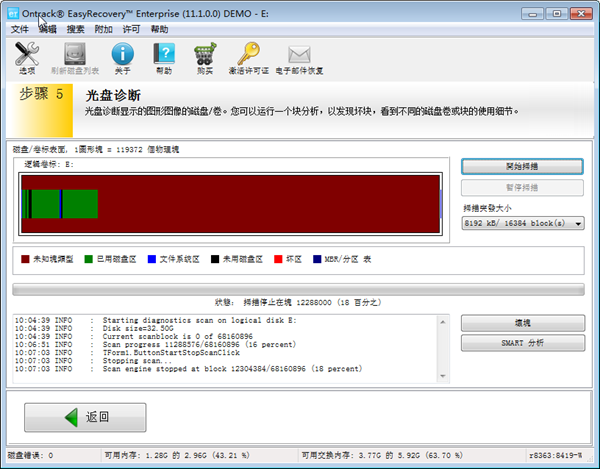Click the dark red unknown area in disk map

268,204
